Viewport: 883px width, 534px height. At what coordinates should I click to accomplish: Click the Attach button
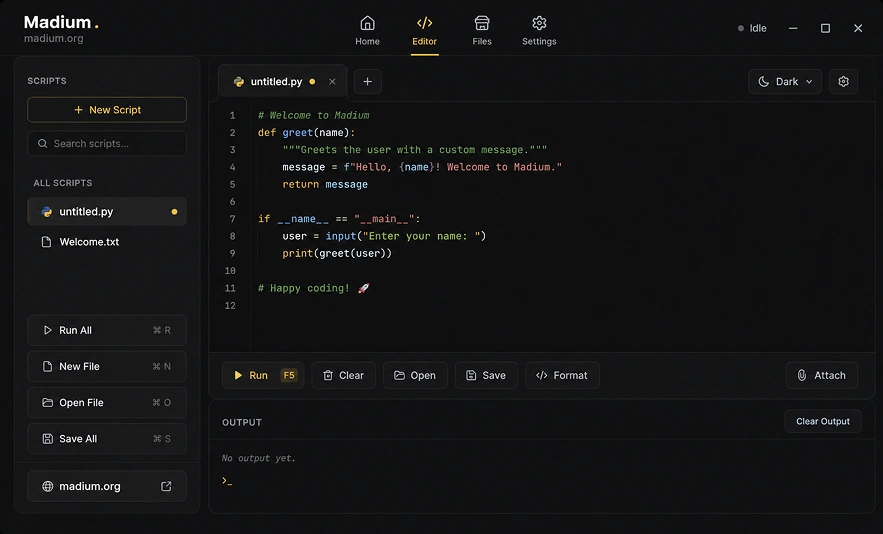tap(822, 375)
